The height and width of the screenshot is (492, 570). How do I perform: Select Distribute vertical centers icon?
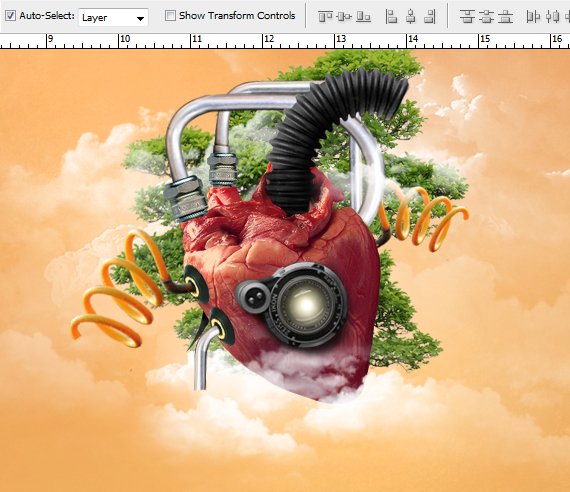486,17
